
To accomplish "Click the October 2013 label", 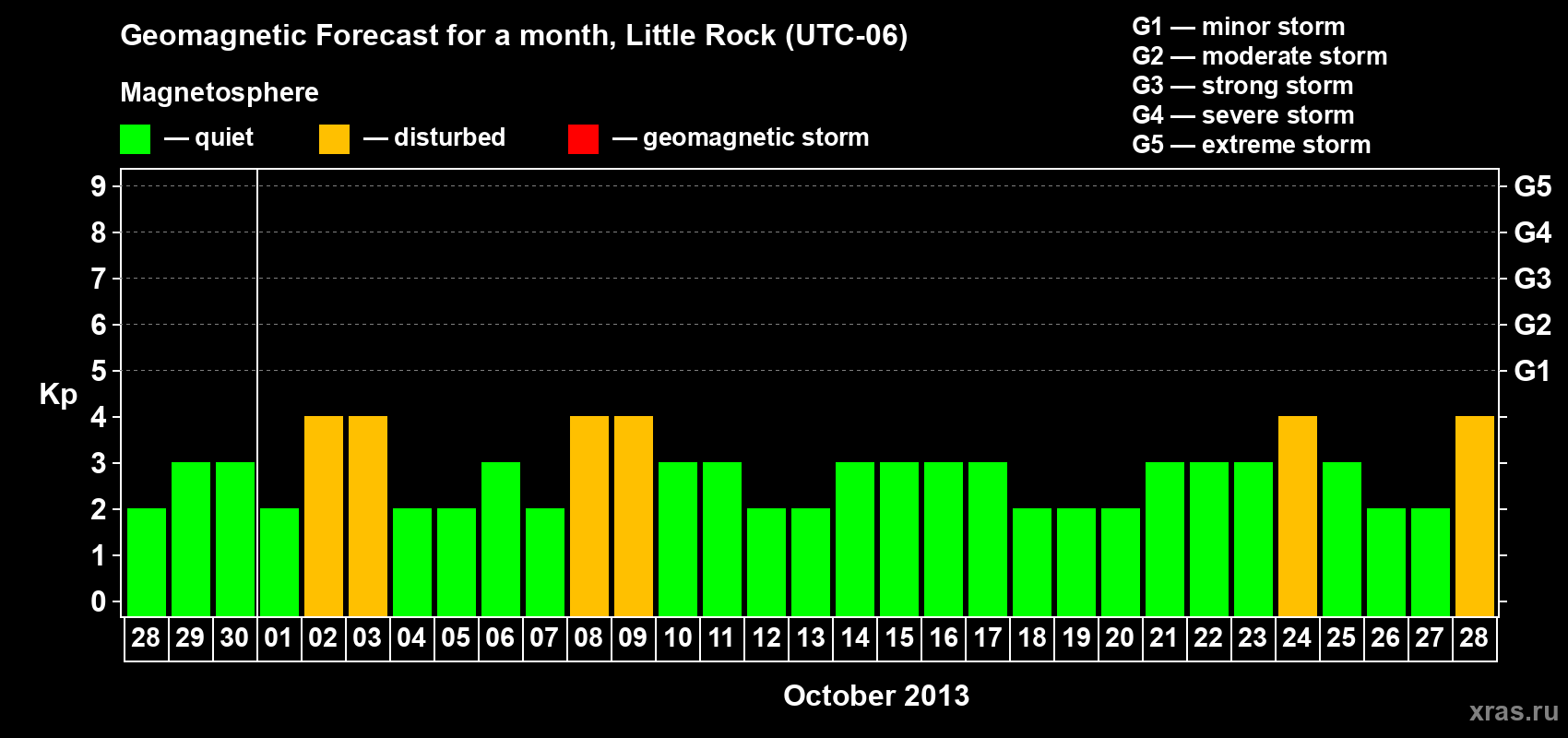I will click(876, 696).
